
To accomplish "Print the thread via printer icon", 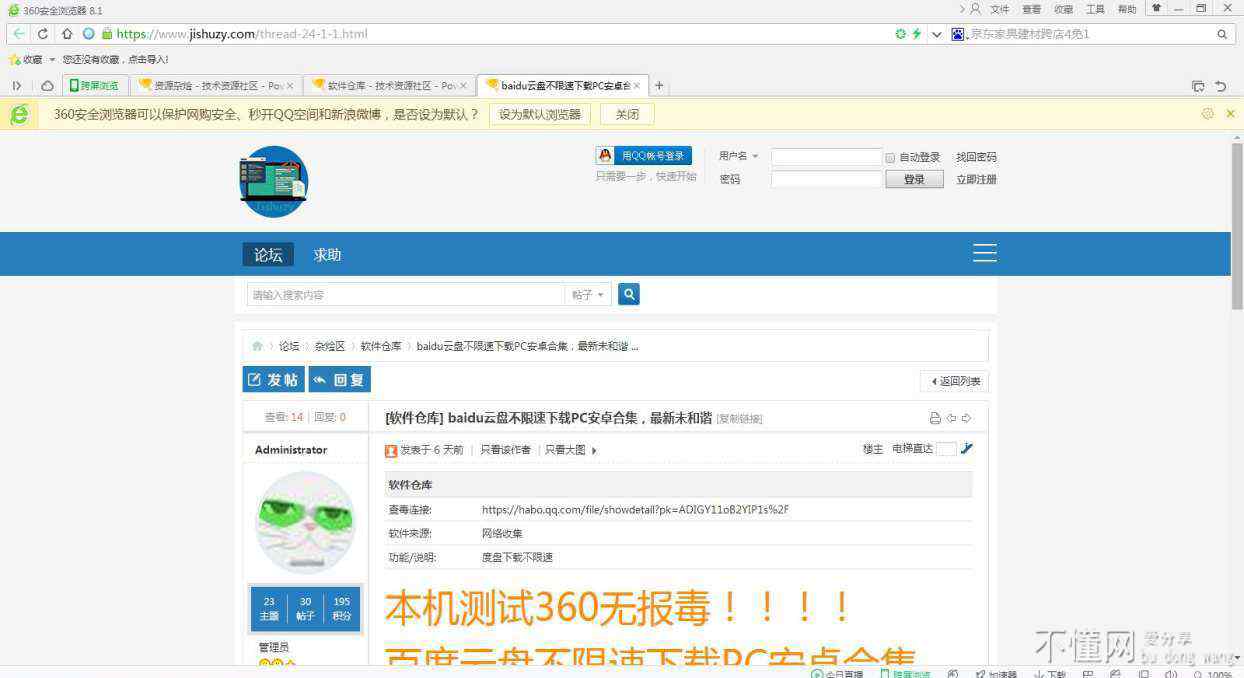I will [935, 418].
